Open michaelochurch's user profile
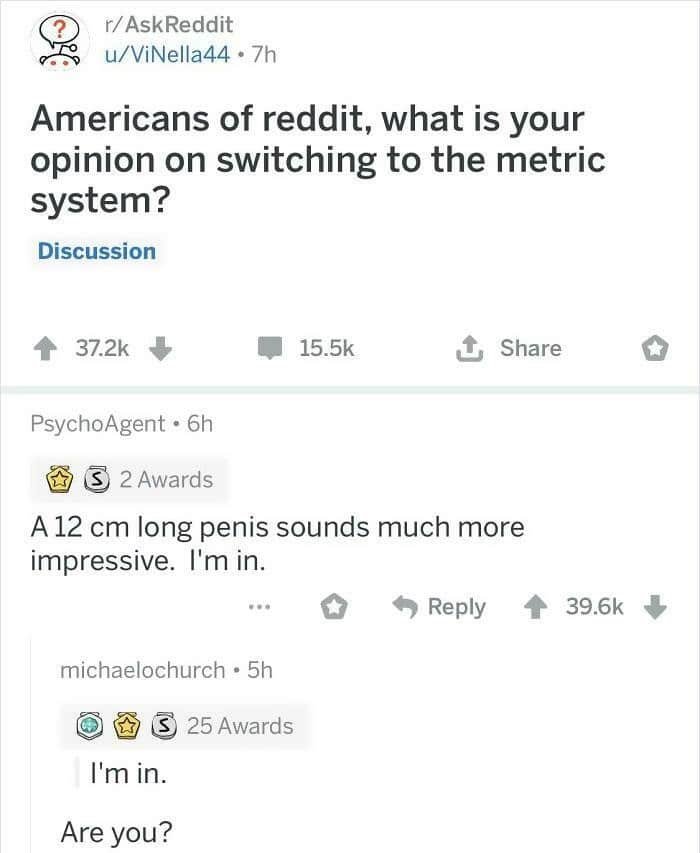700x853 pixels. pyautogui.click(x=143, y=670)
